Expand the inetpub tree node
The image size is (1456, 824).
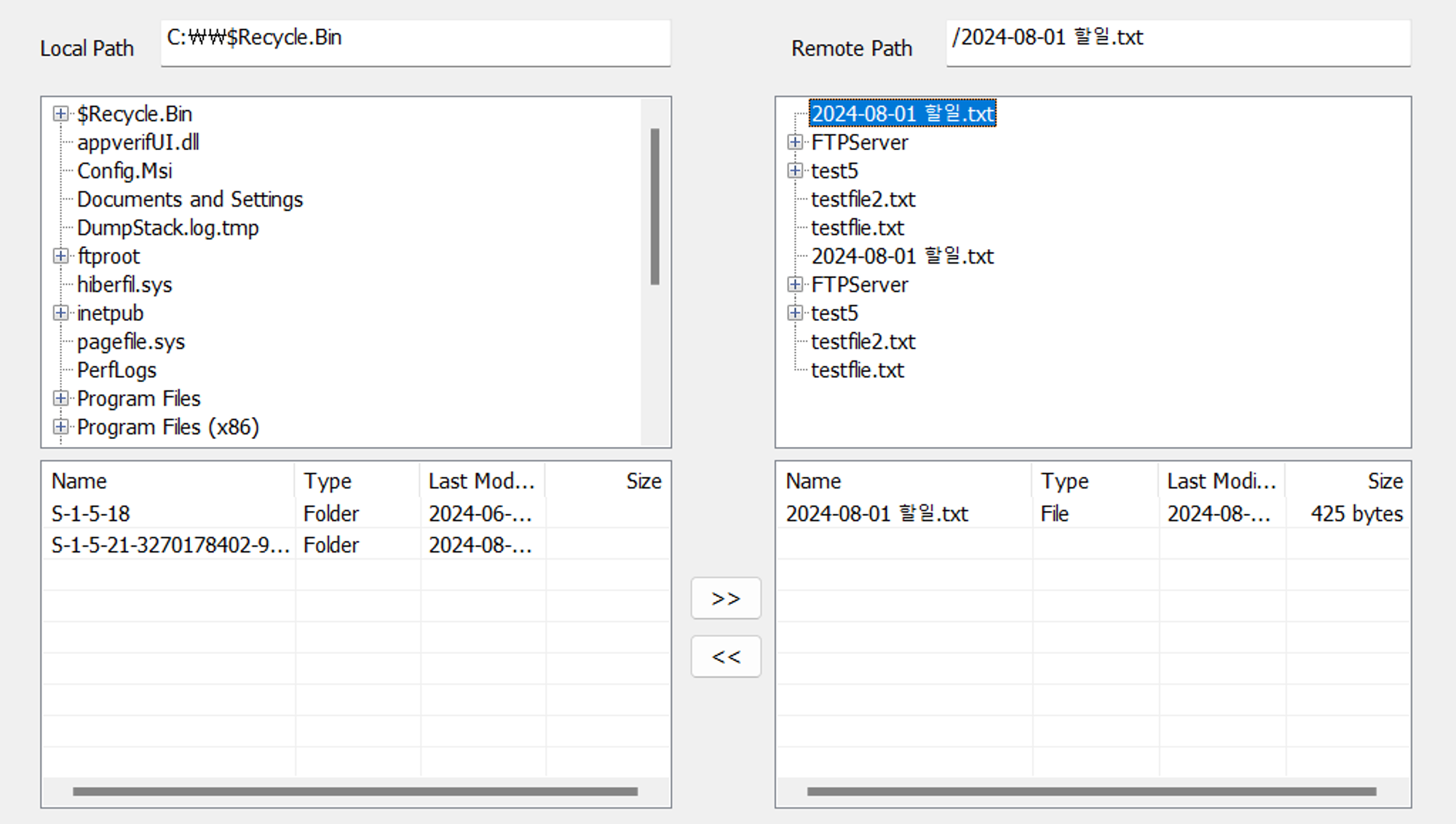click(60, 313)
